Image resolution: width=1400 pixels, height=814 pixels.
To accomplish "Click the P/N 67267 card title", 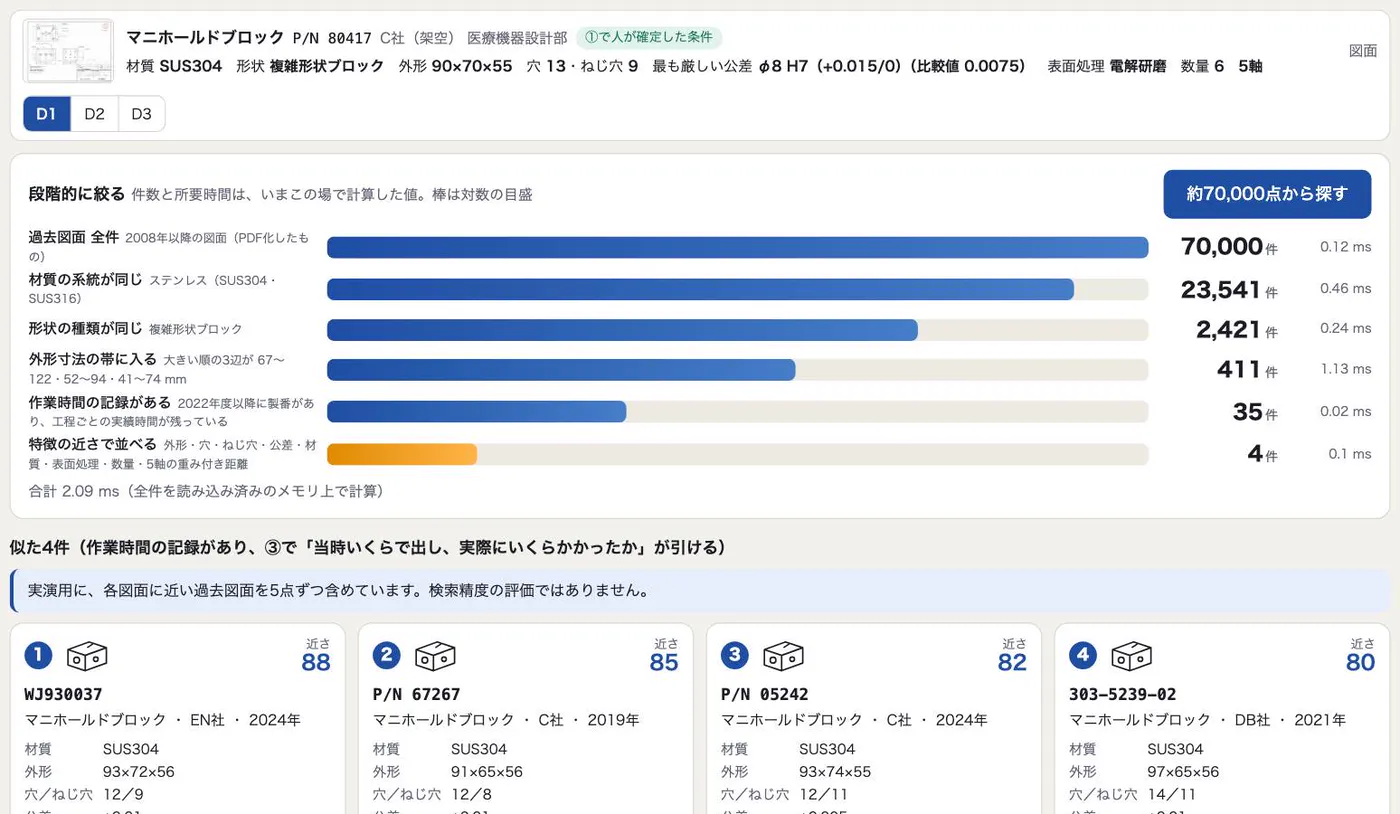I will pyautogui.click(x=416, y=694).
